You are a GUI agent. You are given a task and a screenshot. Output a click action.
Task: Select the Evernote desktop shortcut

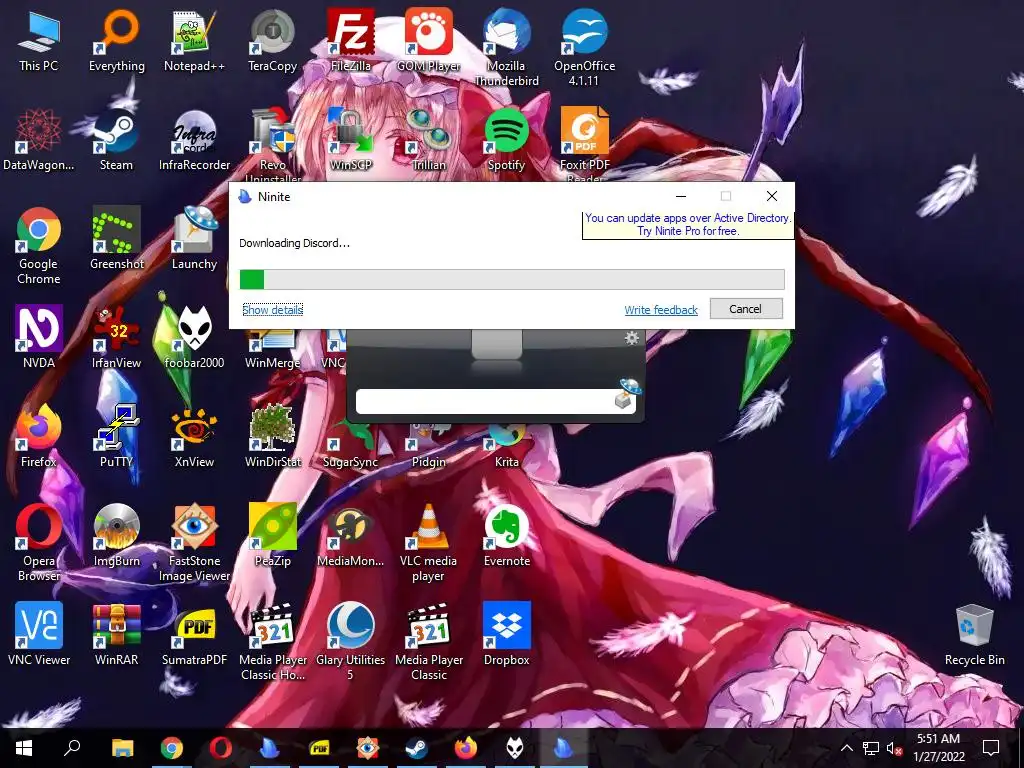pyautogui.click(x=507, y=536)
